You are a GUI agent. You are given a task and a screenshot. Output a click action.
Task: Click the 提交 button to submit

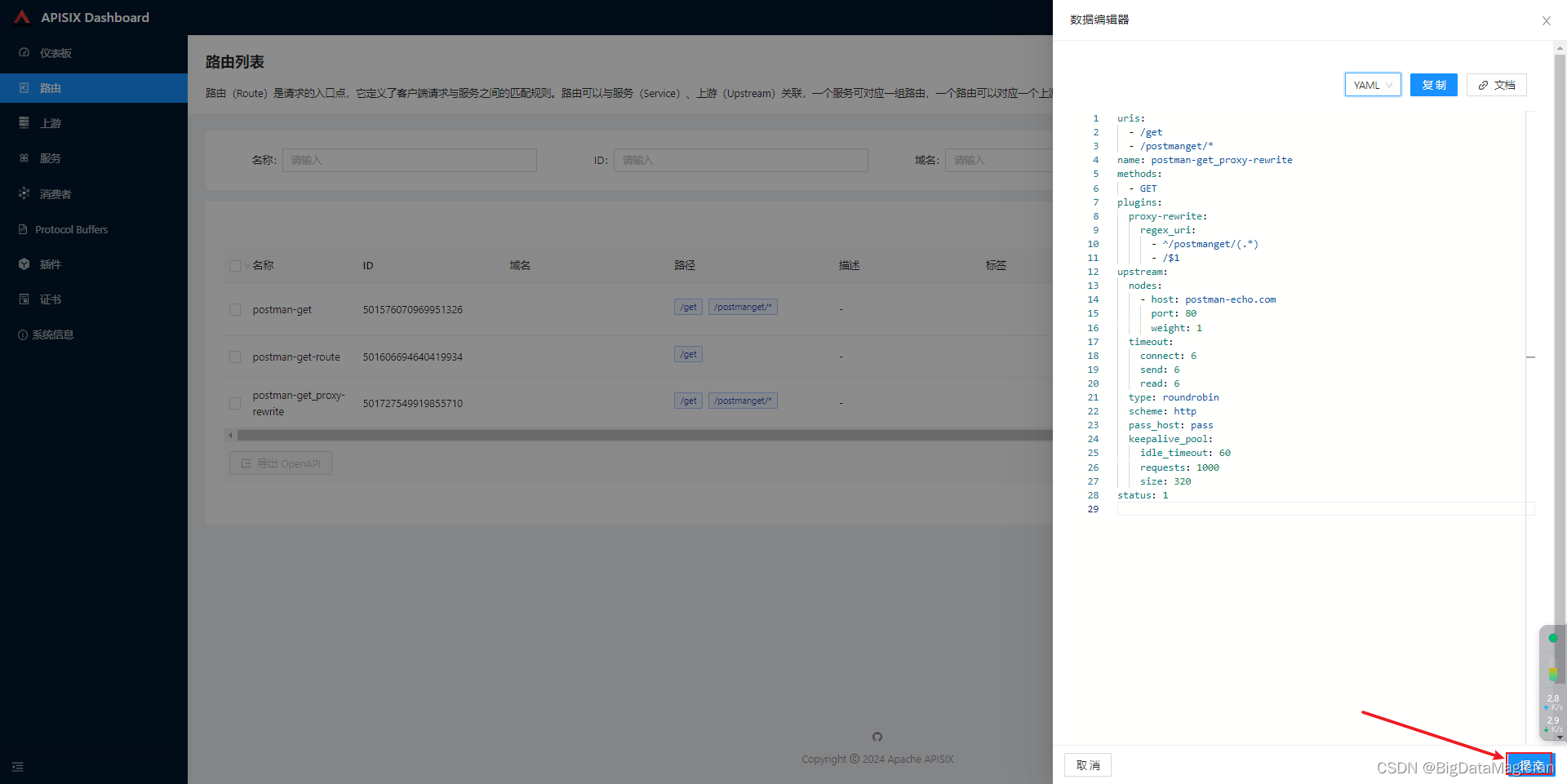[x=1529, y=764]
